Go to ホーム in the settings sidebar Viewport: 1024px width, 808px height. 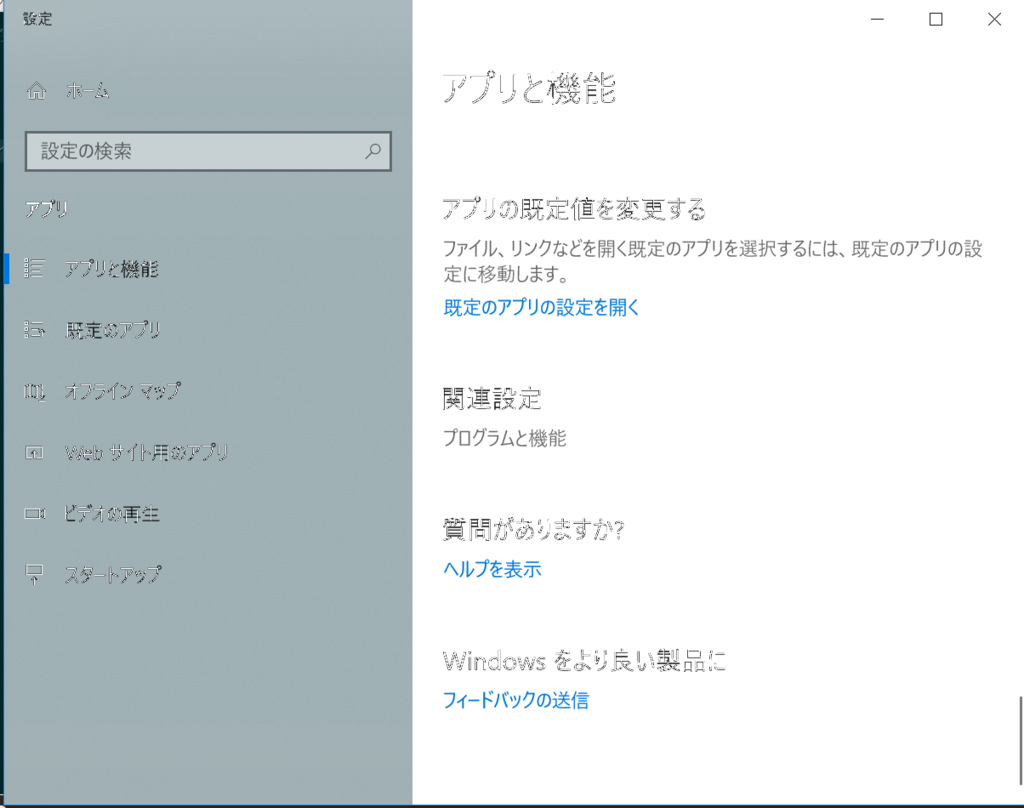click(x=88, y=91)
